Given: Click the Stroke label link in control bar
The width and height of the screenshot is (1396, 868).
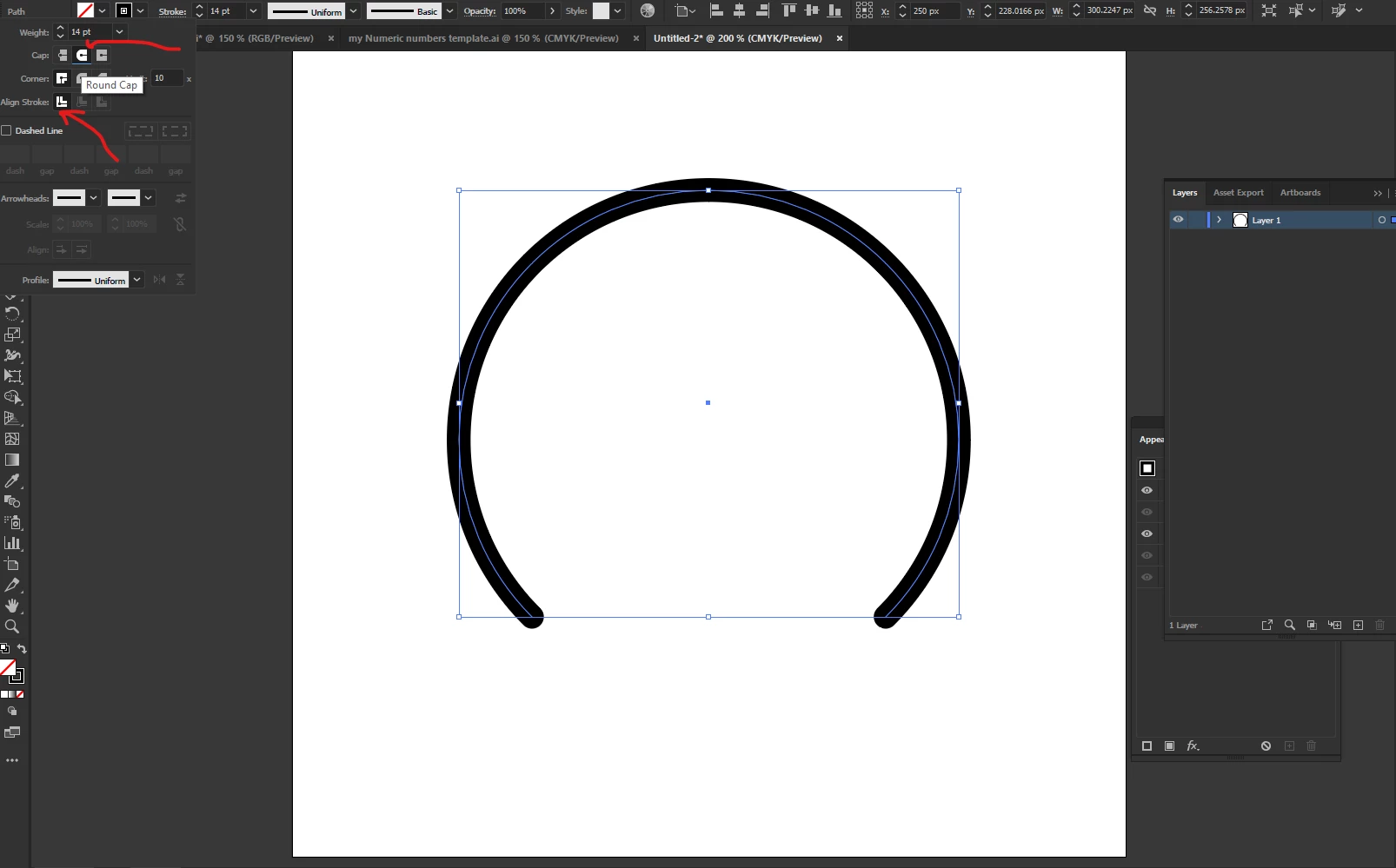Looking at the screenshot, I should click(x=172, y=11).
